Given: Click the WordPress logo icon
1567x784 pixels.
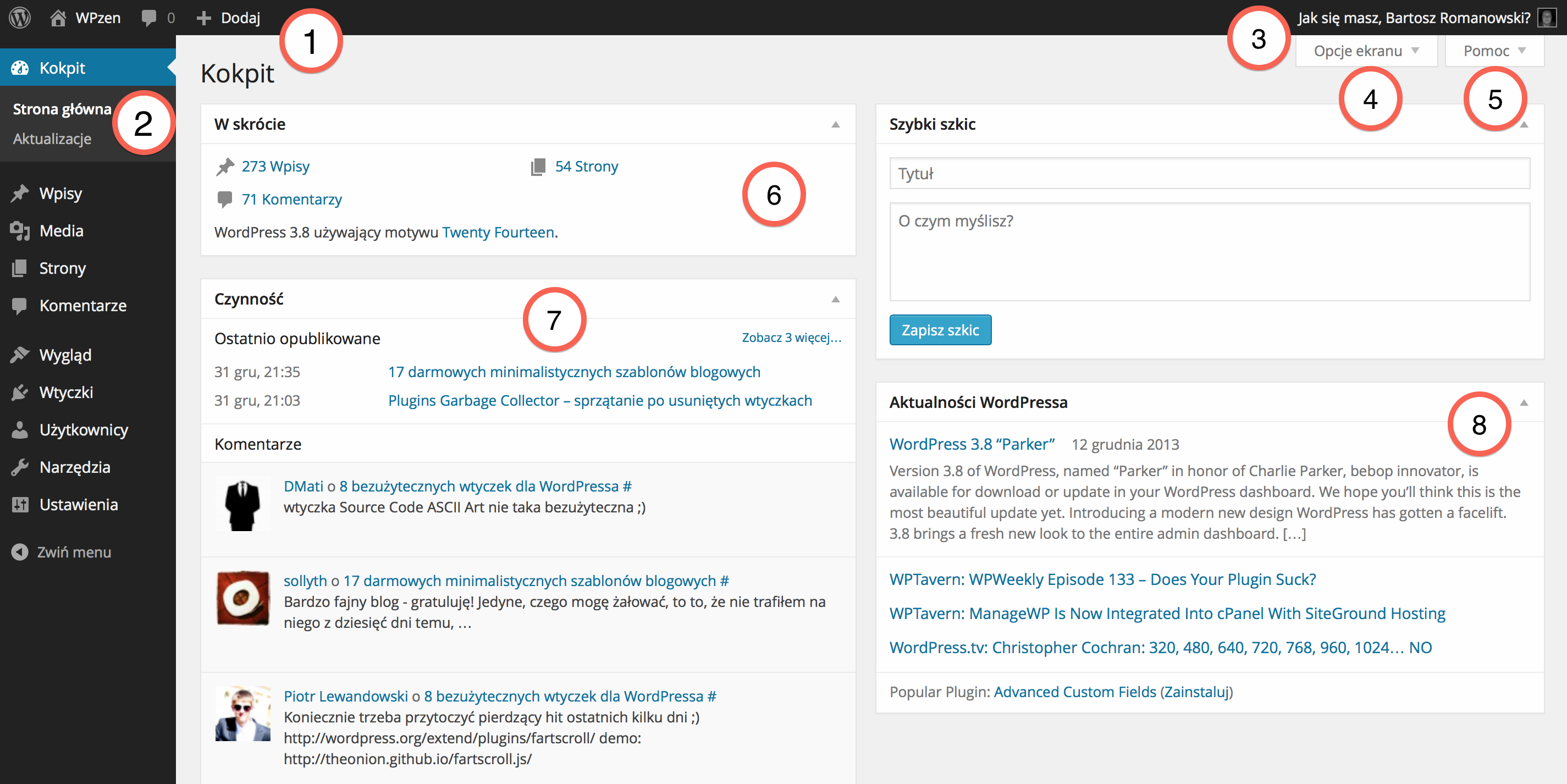Looking at the screenshot, I should 19,17.
